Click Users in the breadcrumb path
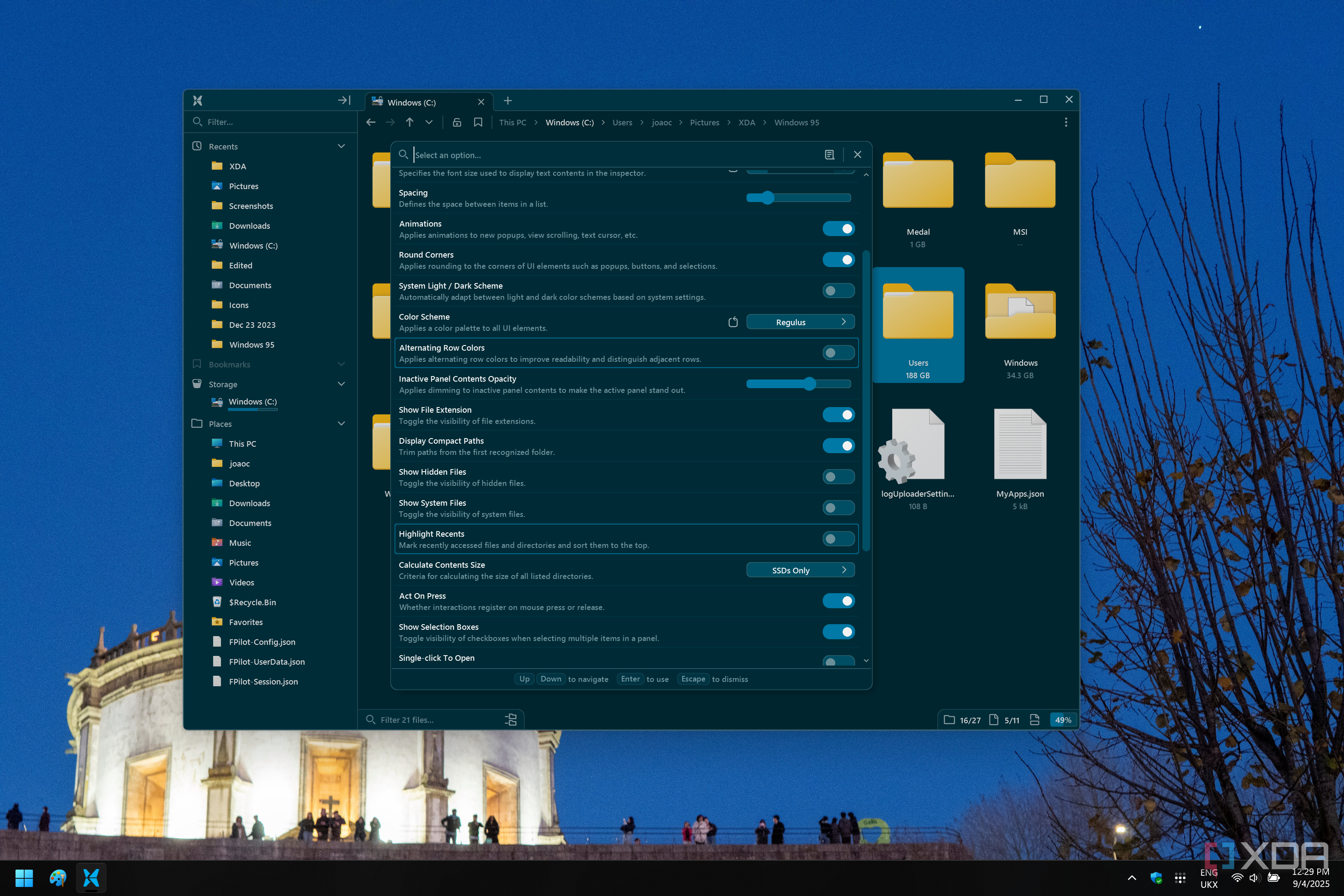This screenshot has height=896, width=1344. (x=622, y=122)
